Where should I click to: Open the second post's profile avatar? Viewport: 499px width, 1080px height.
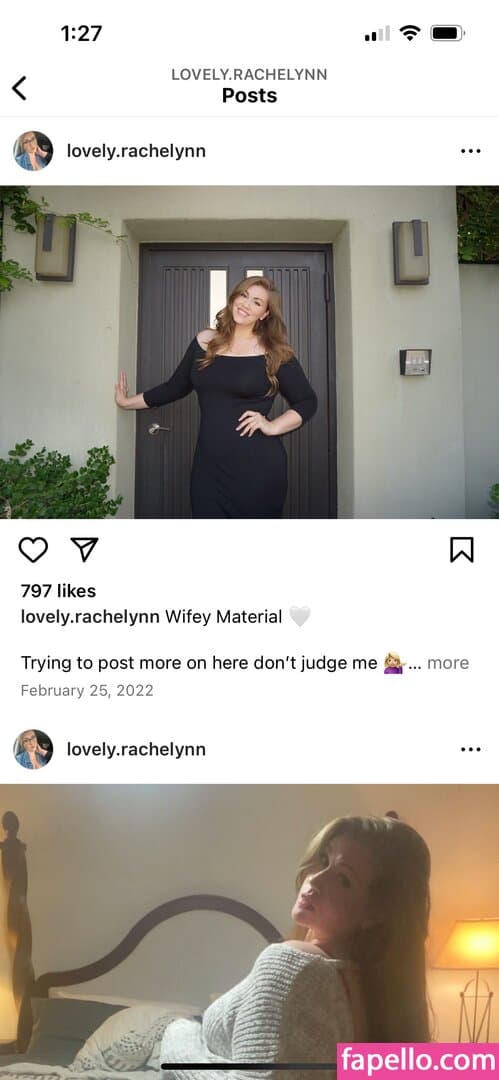(x=33, y=749)
